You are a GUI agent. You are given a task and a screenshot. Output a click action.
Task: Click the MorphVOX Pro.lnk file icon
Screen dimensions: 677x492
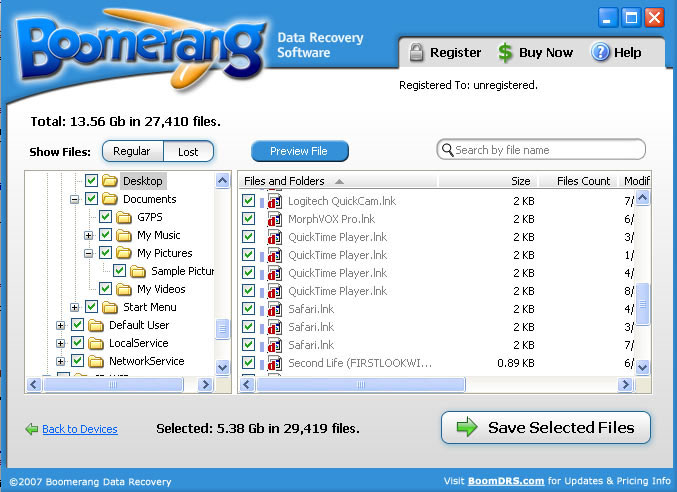275,219
